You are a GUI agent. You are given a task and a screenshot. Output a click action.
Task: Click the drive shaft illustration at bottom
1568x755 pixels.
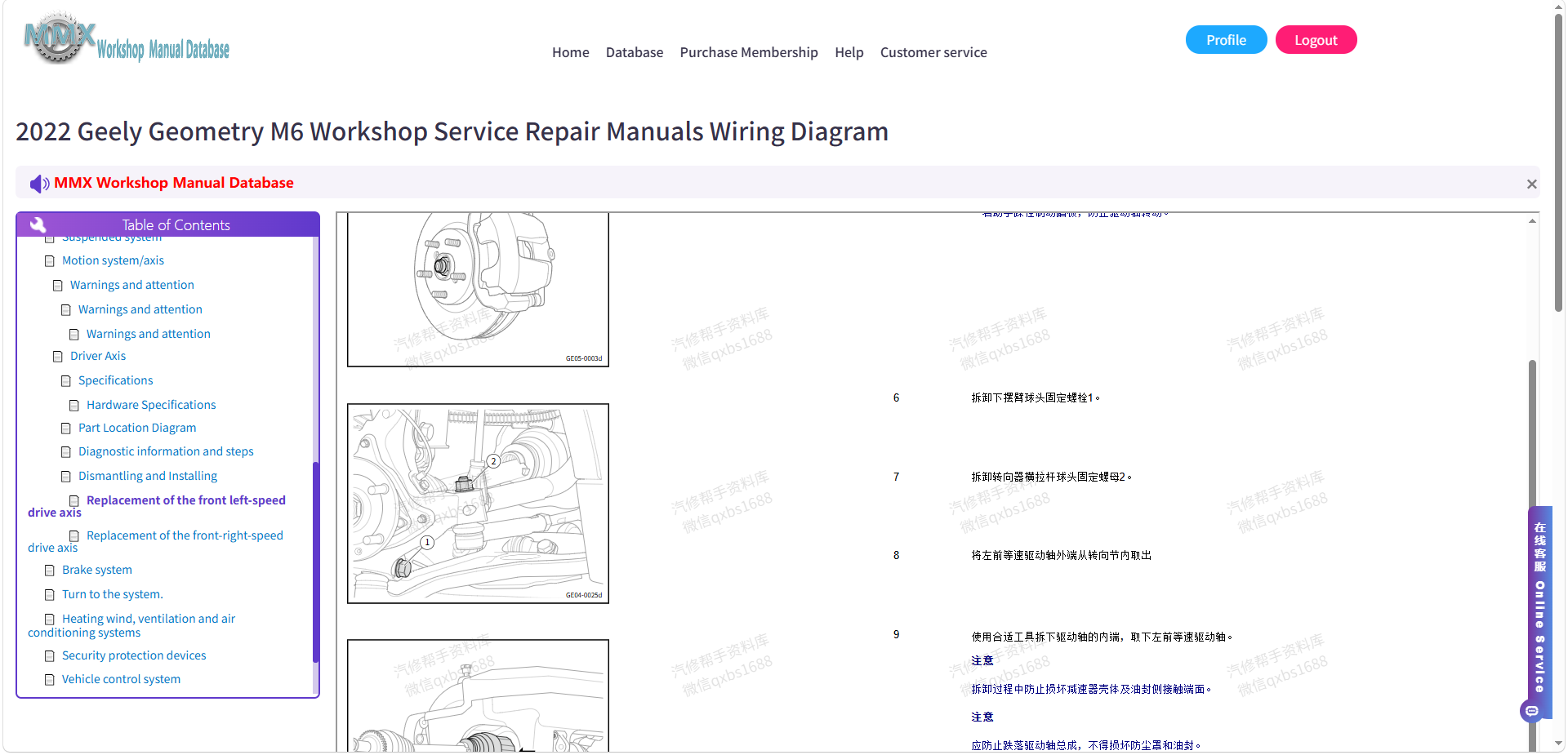tap(478, 695)
